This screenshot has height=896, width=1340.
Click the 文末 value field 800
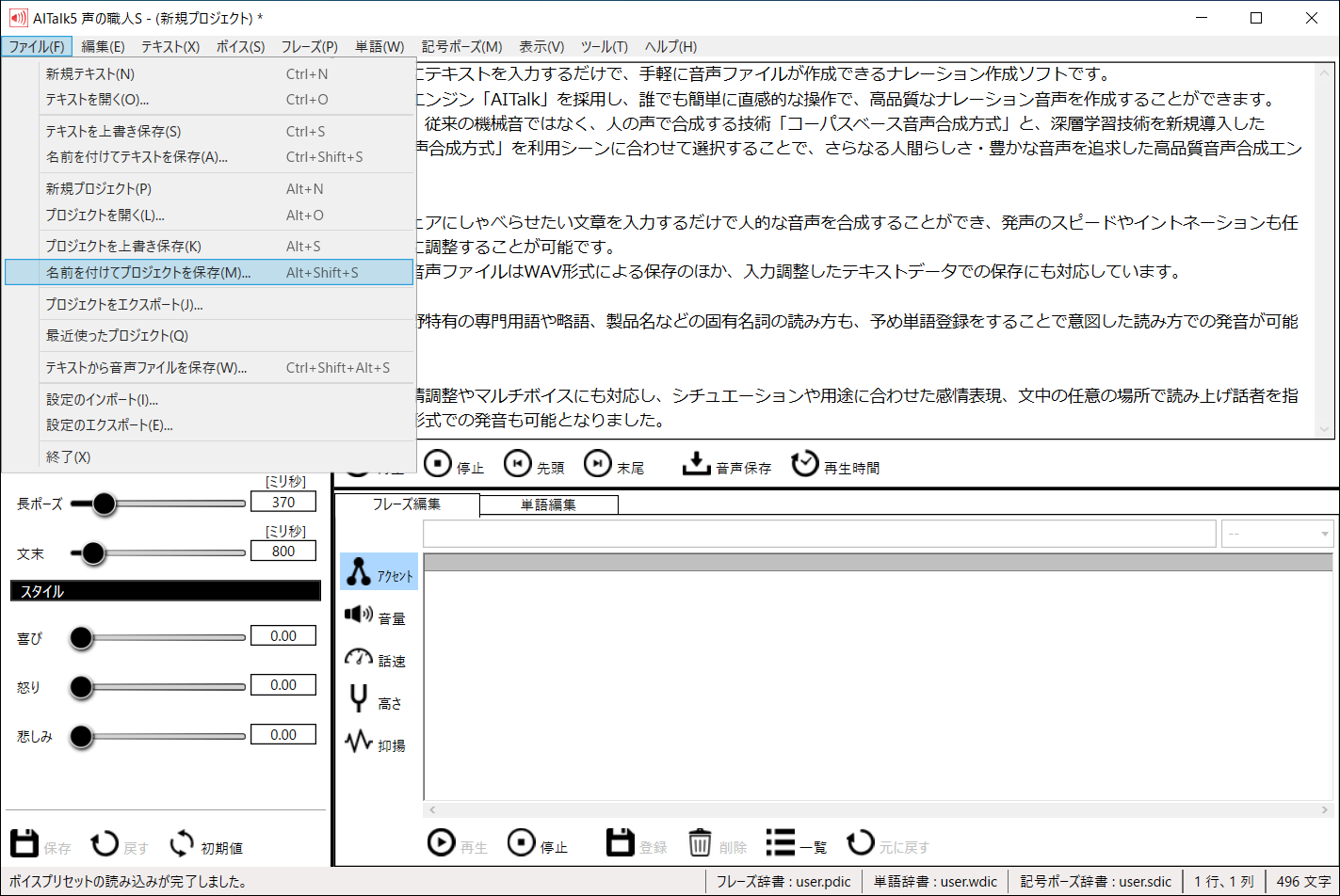click(283, 552)
